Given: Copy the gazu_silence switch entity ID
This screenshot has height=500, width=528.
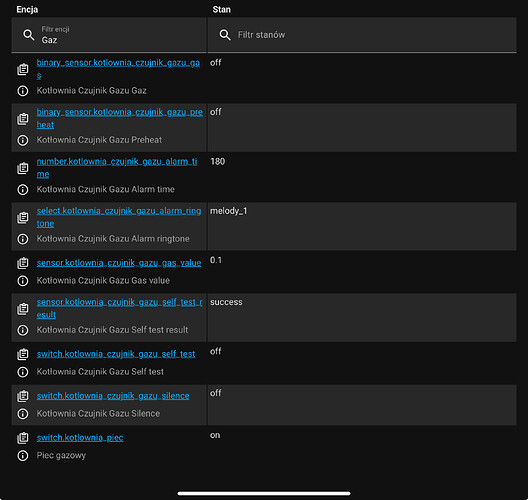Looking at the screenshot, I should point(23,396).
